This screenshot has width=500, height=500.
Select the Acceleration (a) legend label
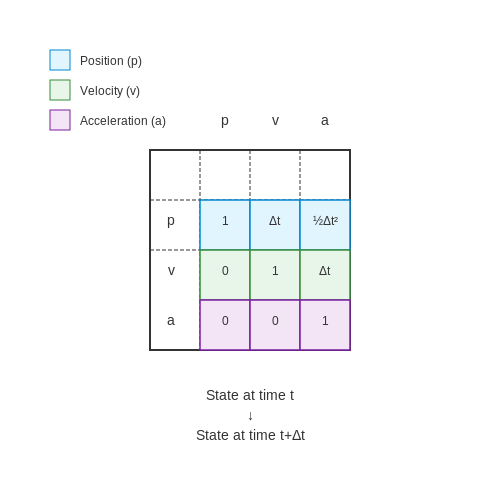(x=123, y=121)
